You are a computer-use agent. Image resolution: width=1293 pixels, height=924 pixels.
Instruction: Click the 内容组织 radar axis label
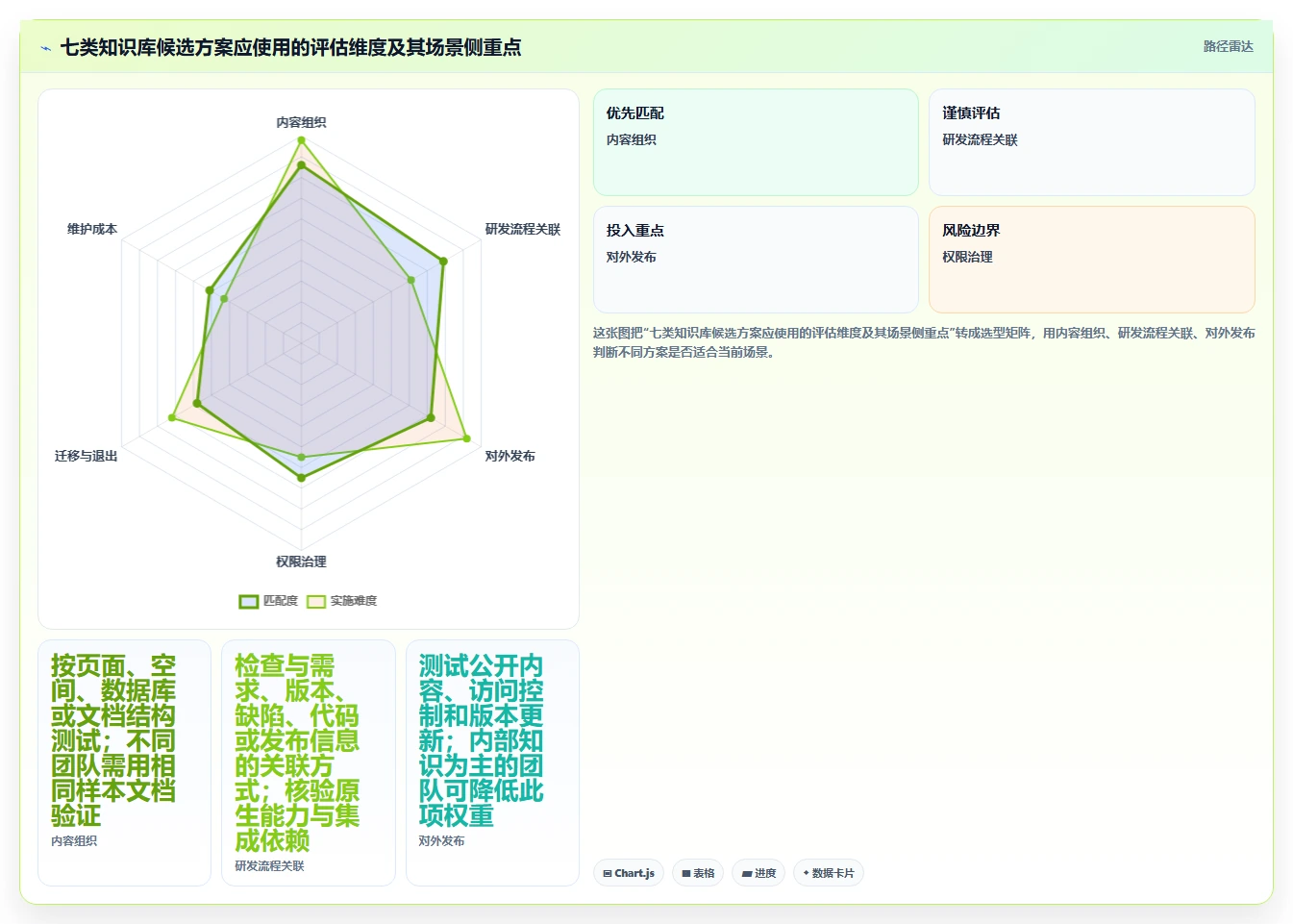(x=301, y=122)
